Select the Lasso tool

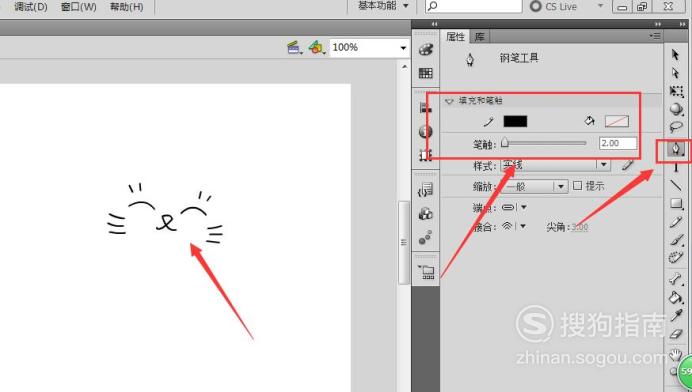tap(676, 128)
